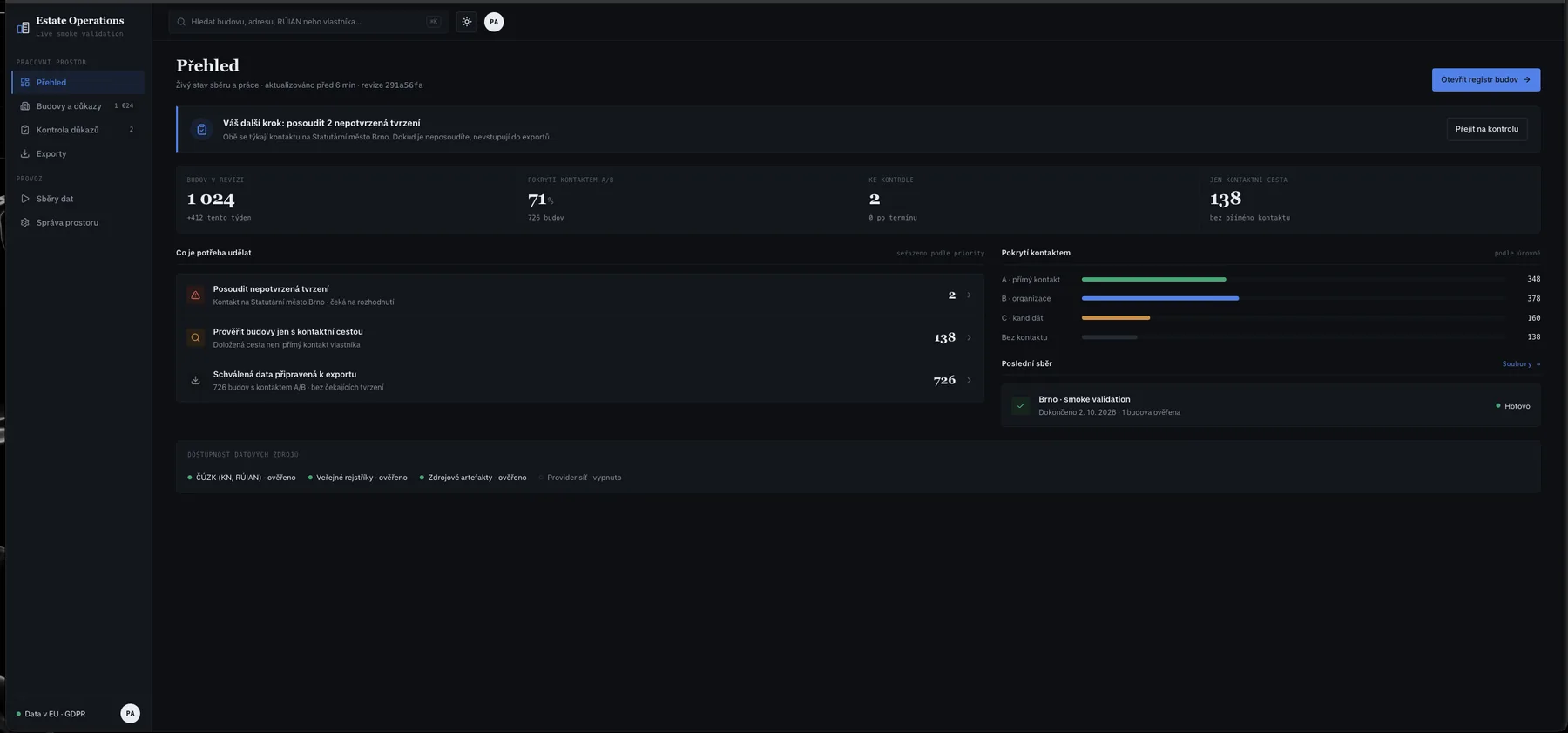
Task: Click the play icon for Sběry dat
Action: tap(25, 199)
